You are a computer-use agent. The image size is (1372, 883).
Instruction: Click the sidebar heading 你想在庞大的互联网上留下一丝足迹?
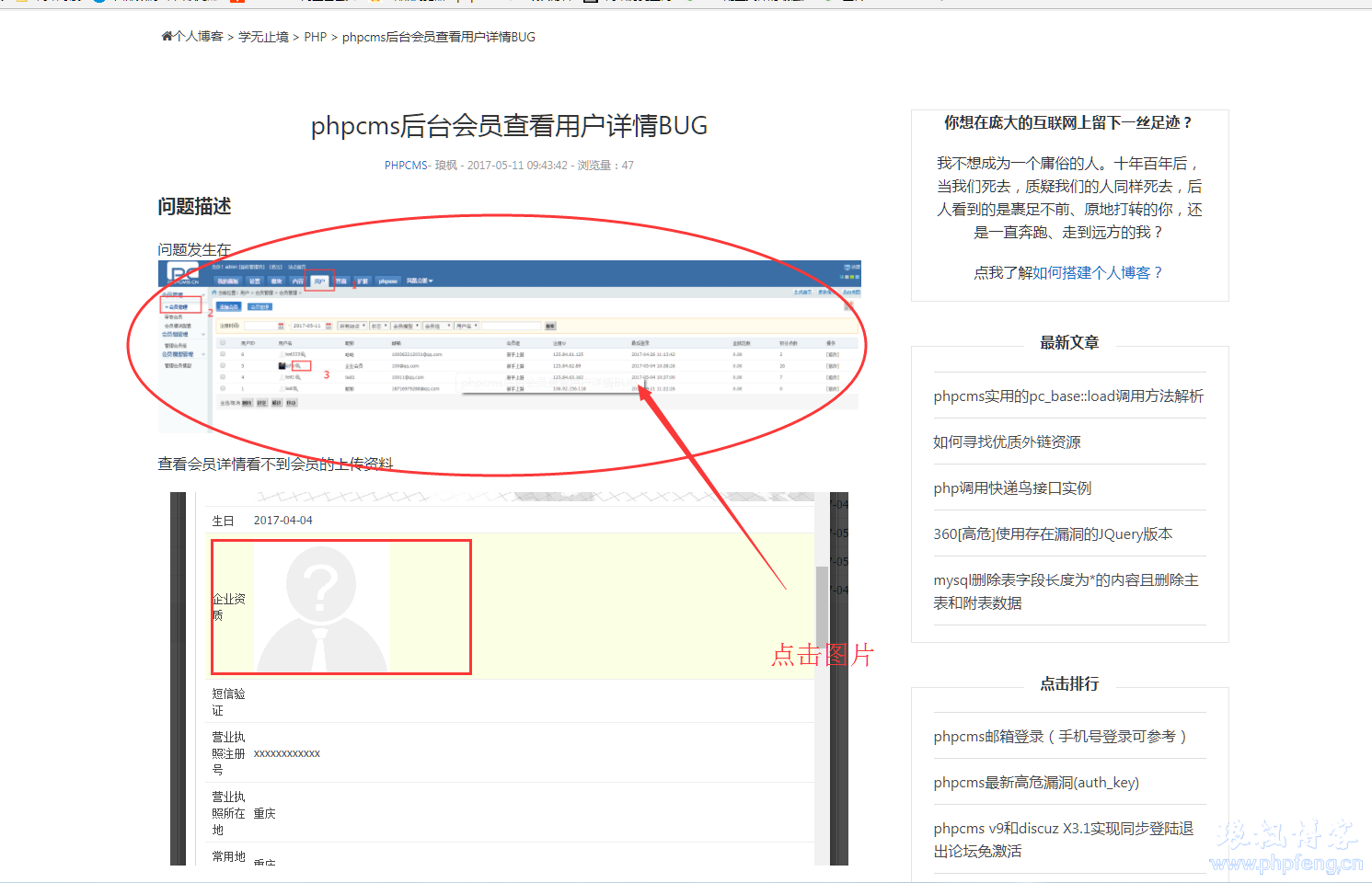(1069, 122)
